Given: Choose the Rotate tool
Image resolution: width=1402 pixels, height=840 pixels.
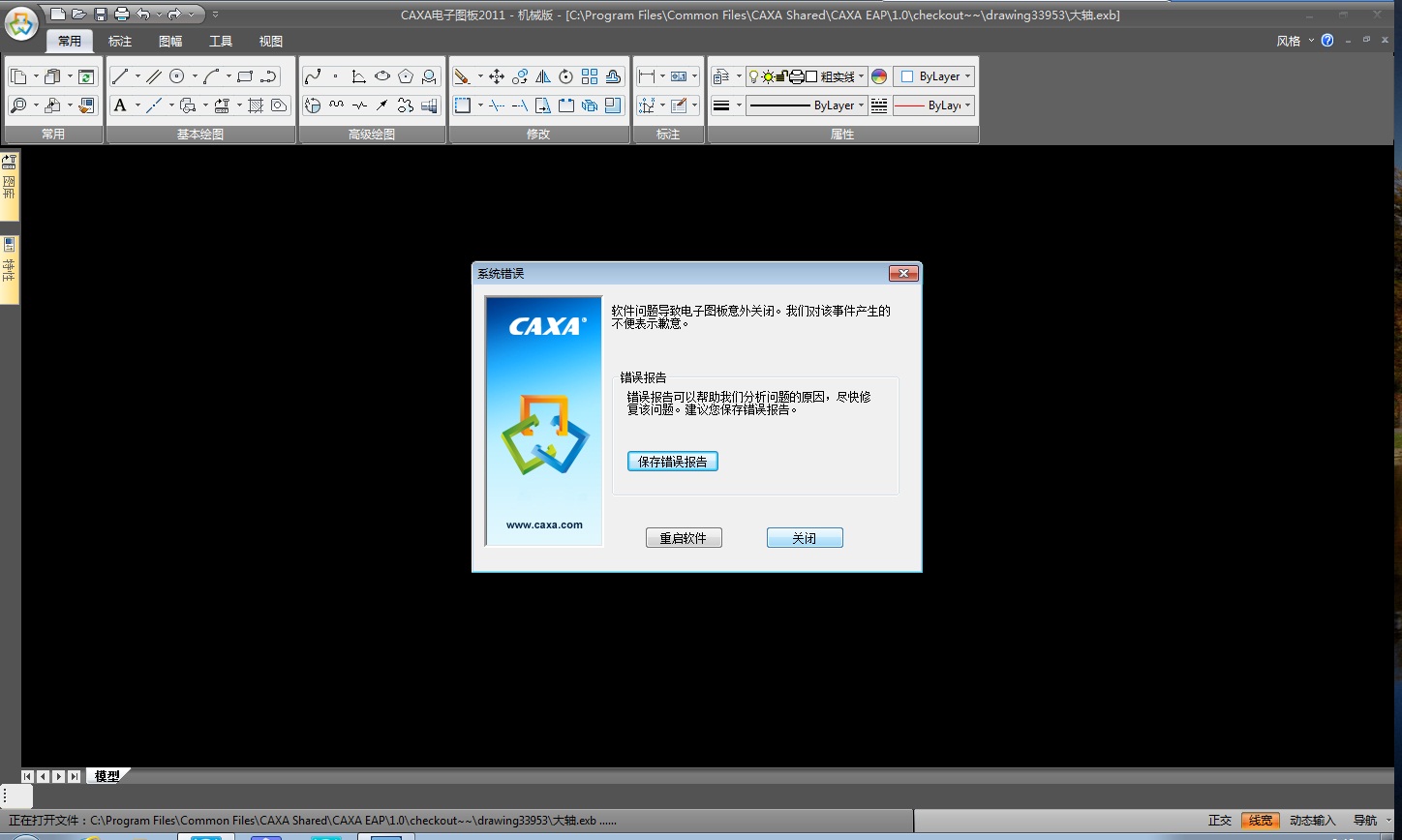Looking at the screenshot, I should pos(566,76).
